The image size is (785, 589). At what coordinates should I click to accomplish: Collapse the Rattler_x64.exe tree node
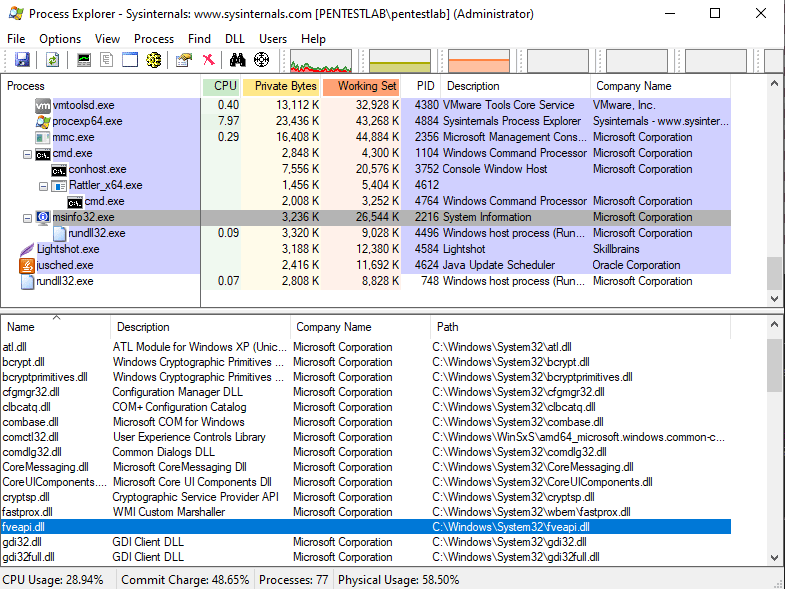tap(43, 186)
